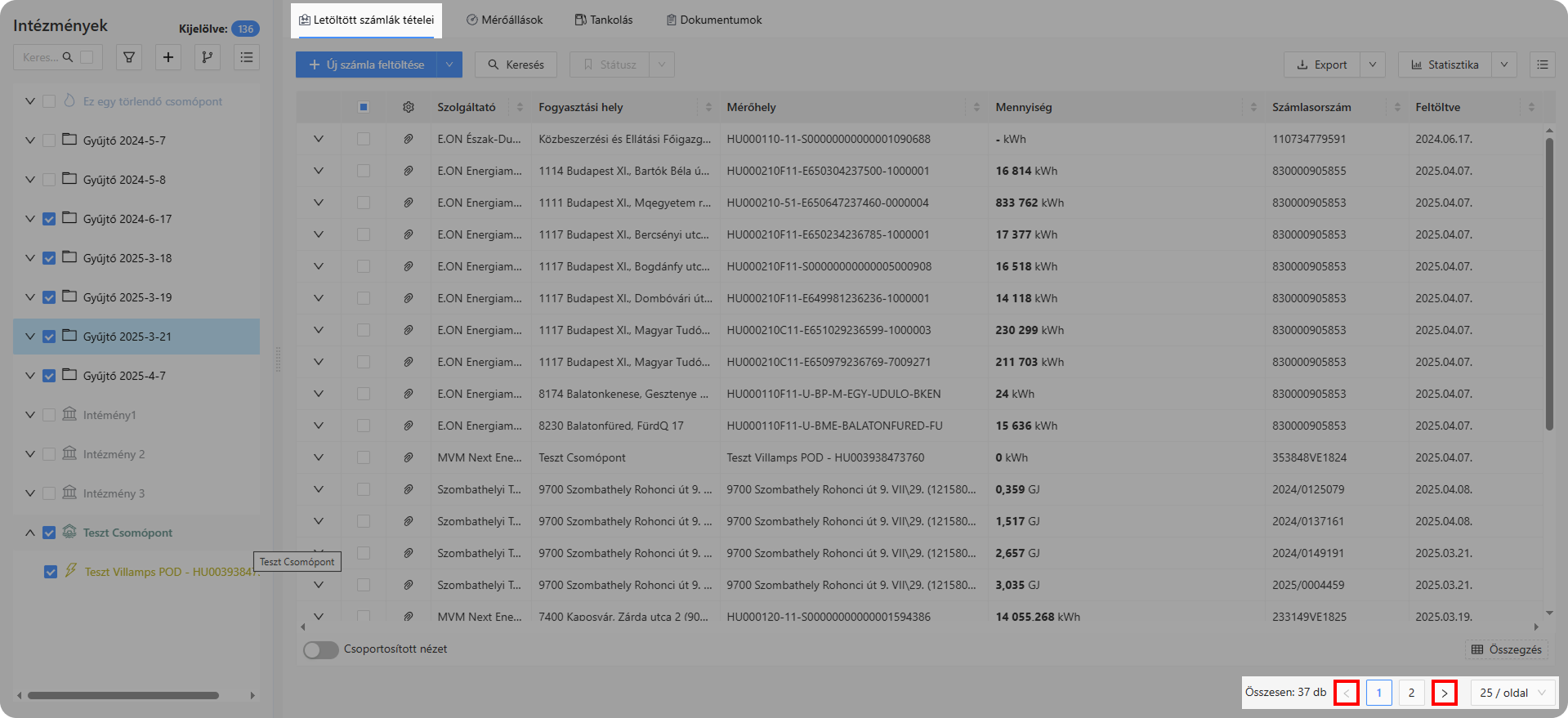Viewport: 1568px width, 718px height.
Task: Click the sidebar horizontal scrollbar
Action: coord(123,696)
